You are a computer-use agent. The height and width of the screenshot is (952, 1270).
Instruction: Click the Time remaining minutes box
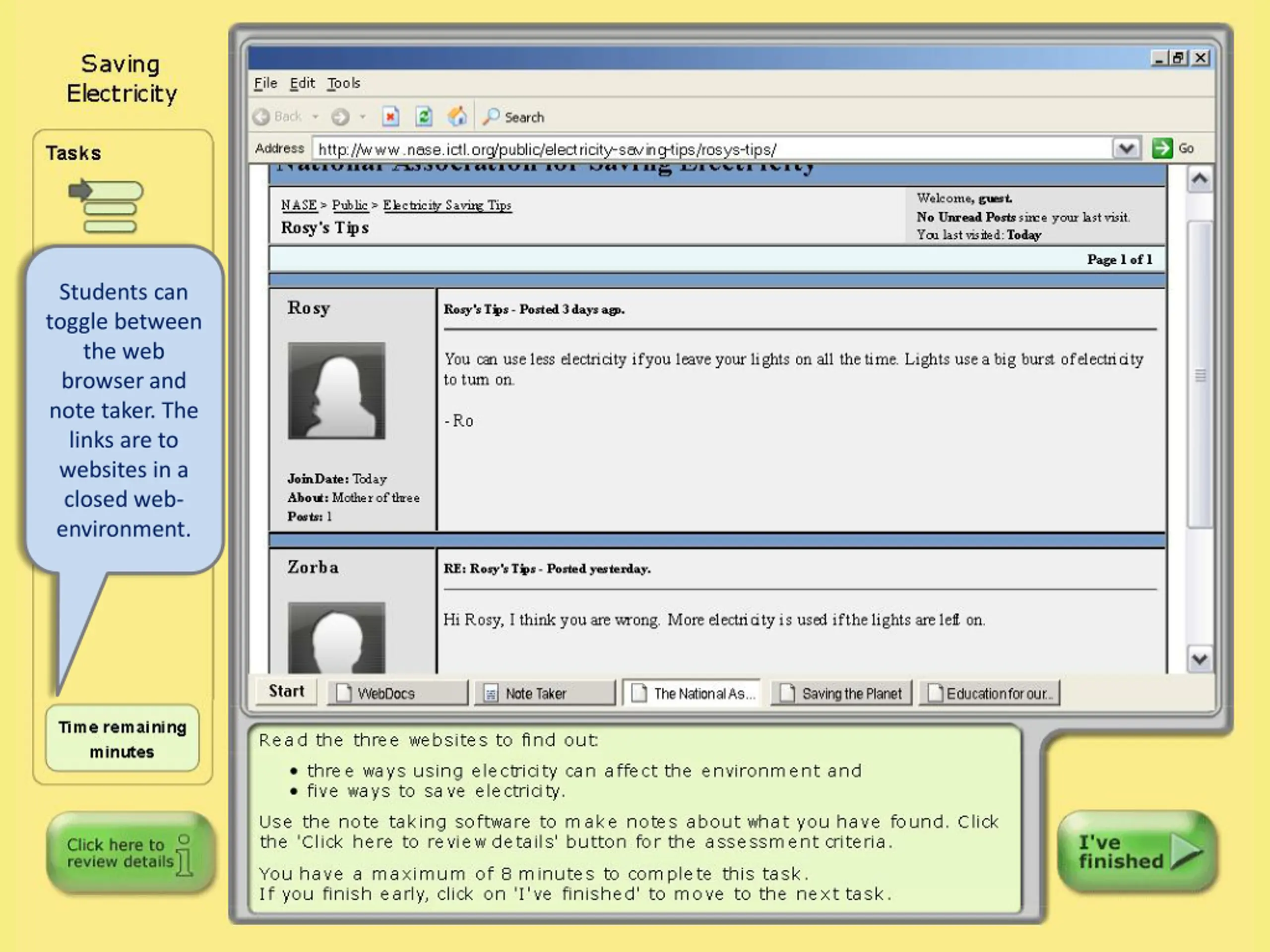pos(123,738)
